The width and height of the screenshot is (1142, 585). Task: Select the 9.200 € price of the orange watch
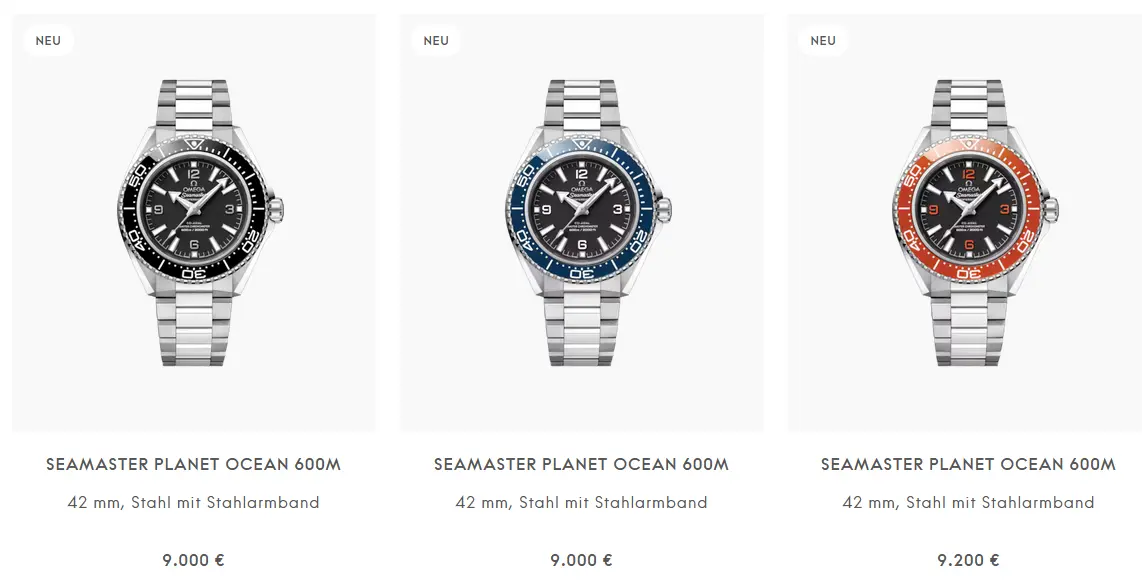968,561
